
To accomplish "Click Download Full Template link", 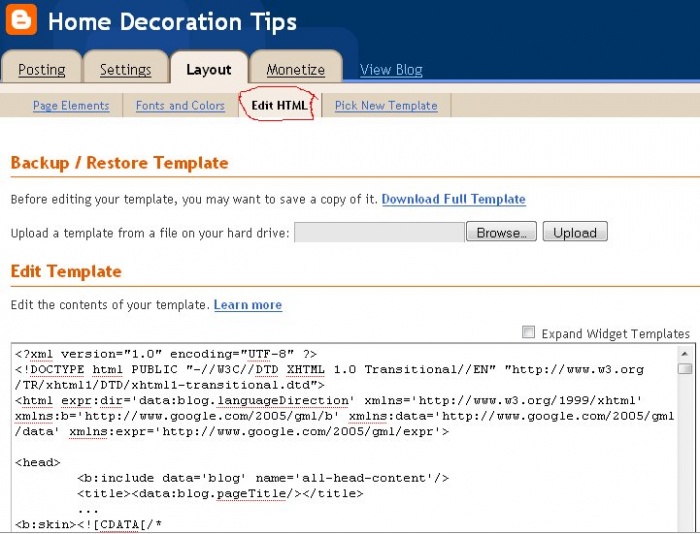I will (x=454, y=199).
